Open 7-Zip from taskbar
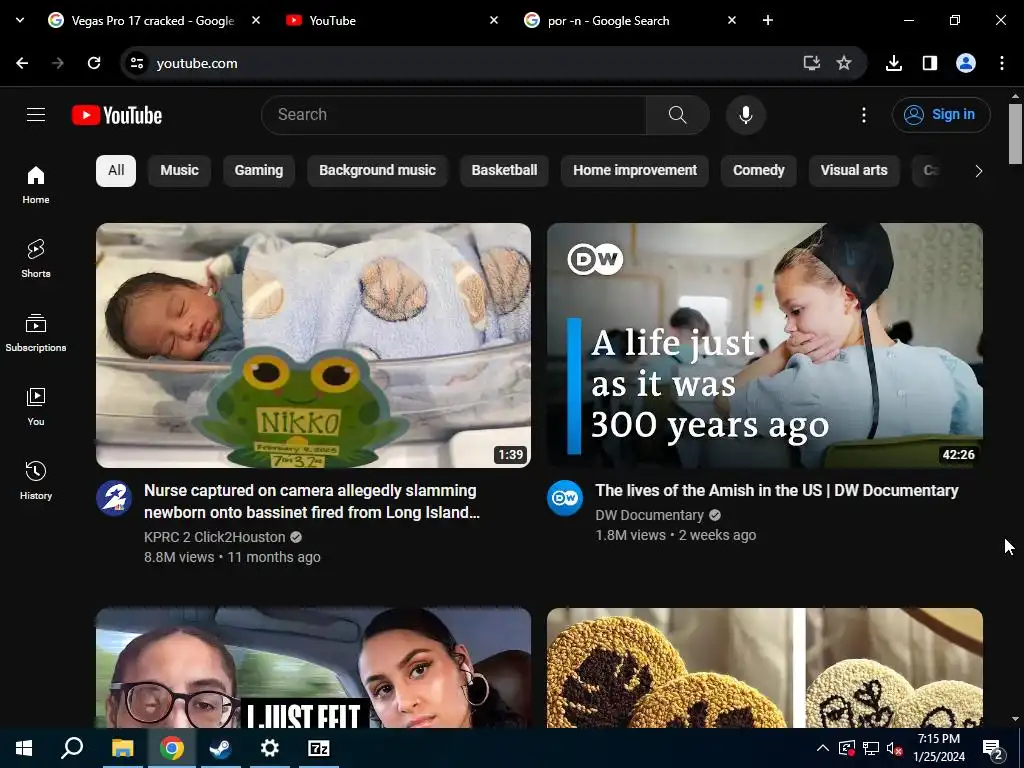Screen dimensions: 1024x768 (x=319, y=748)
